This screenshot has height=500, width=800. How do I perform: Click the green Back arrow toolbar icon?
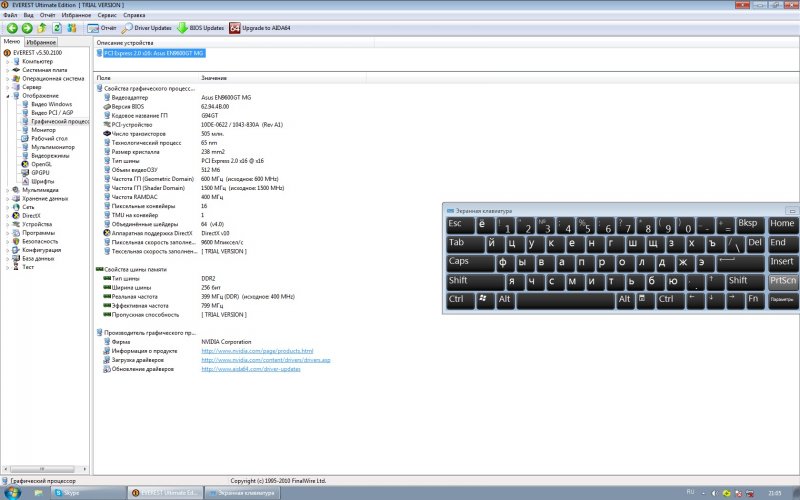(x=11, y=28)
